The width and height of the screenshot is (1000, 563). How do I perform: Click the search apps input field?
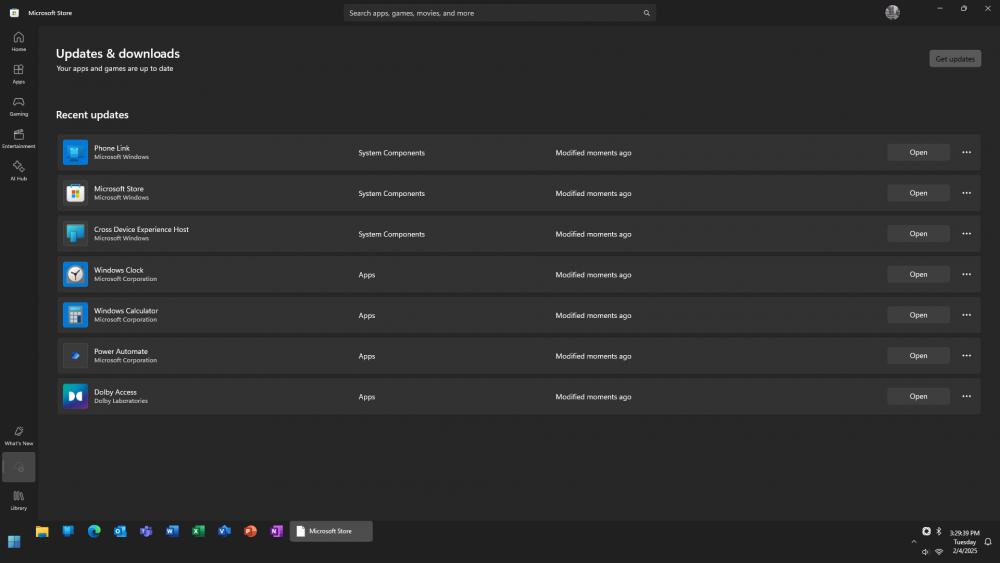(490, 13)
